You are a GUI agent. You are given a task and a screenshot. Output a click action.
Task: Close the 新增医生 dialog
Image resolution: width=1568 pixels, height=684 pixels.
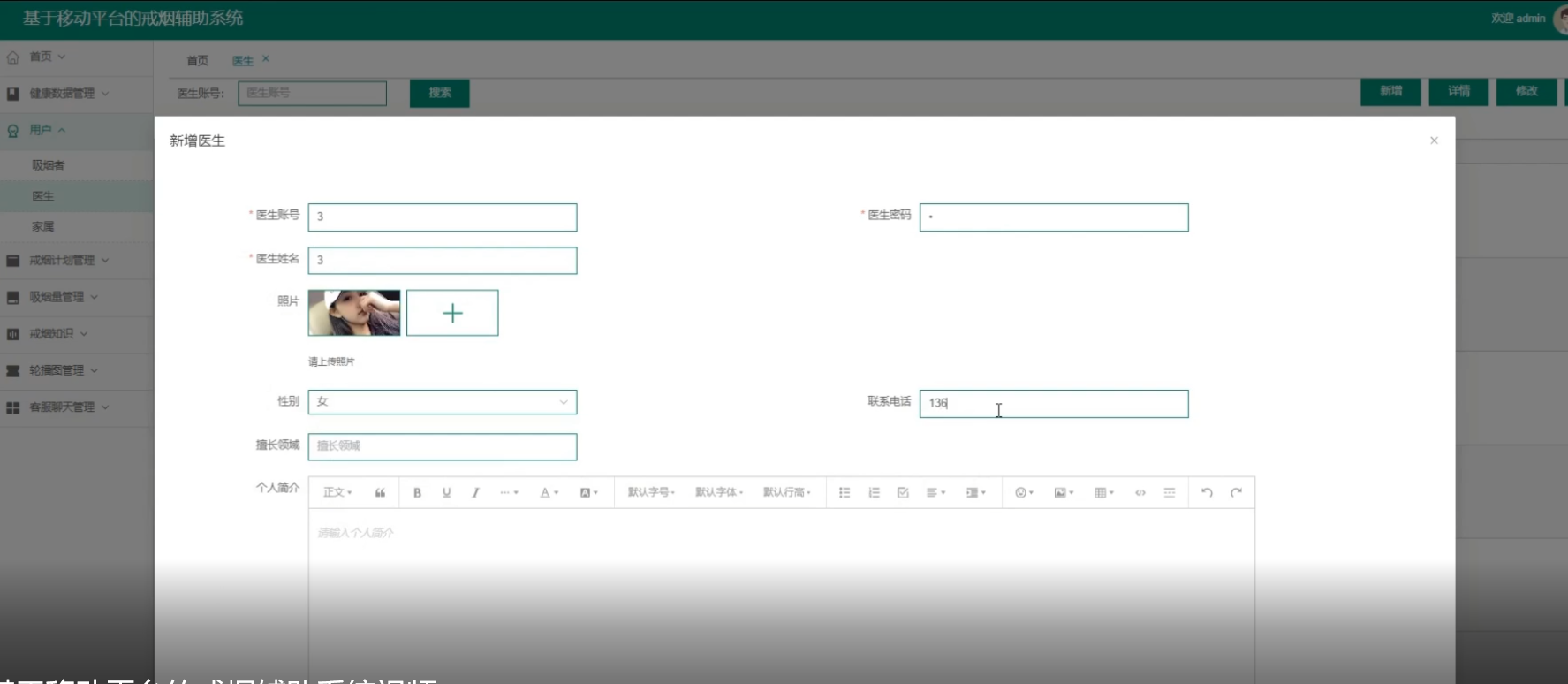1434,141
